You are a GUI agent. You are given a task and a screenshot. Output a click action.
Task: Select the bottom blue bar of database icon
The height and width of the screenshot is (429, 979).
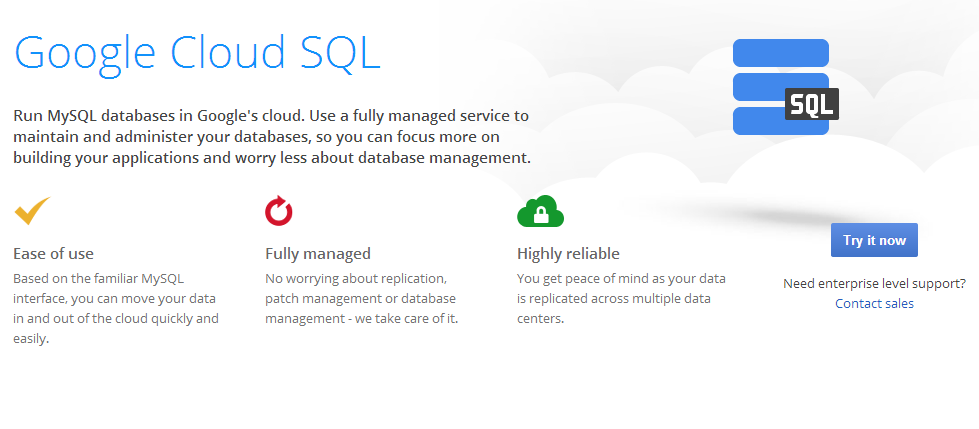(780, 121)
